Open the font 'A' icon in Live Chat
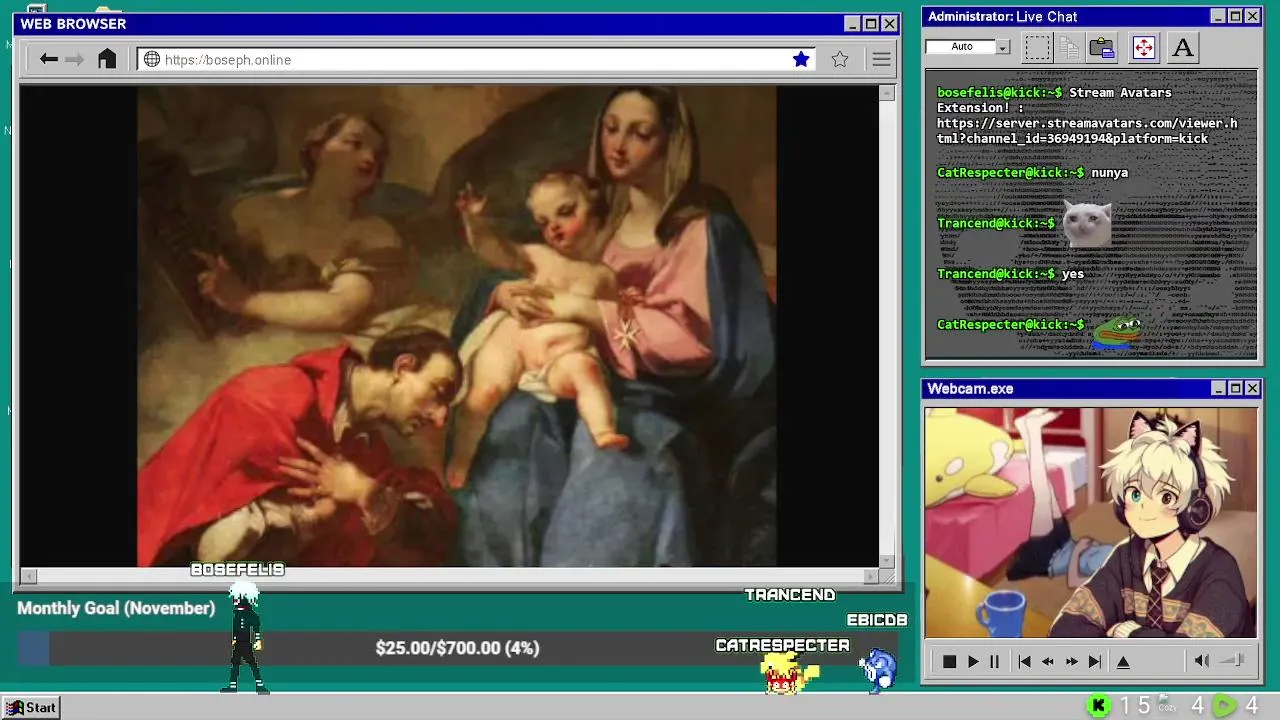Screen dimensions: 1280x720 (1183, 47)
